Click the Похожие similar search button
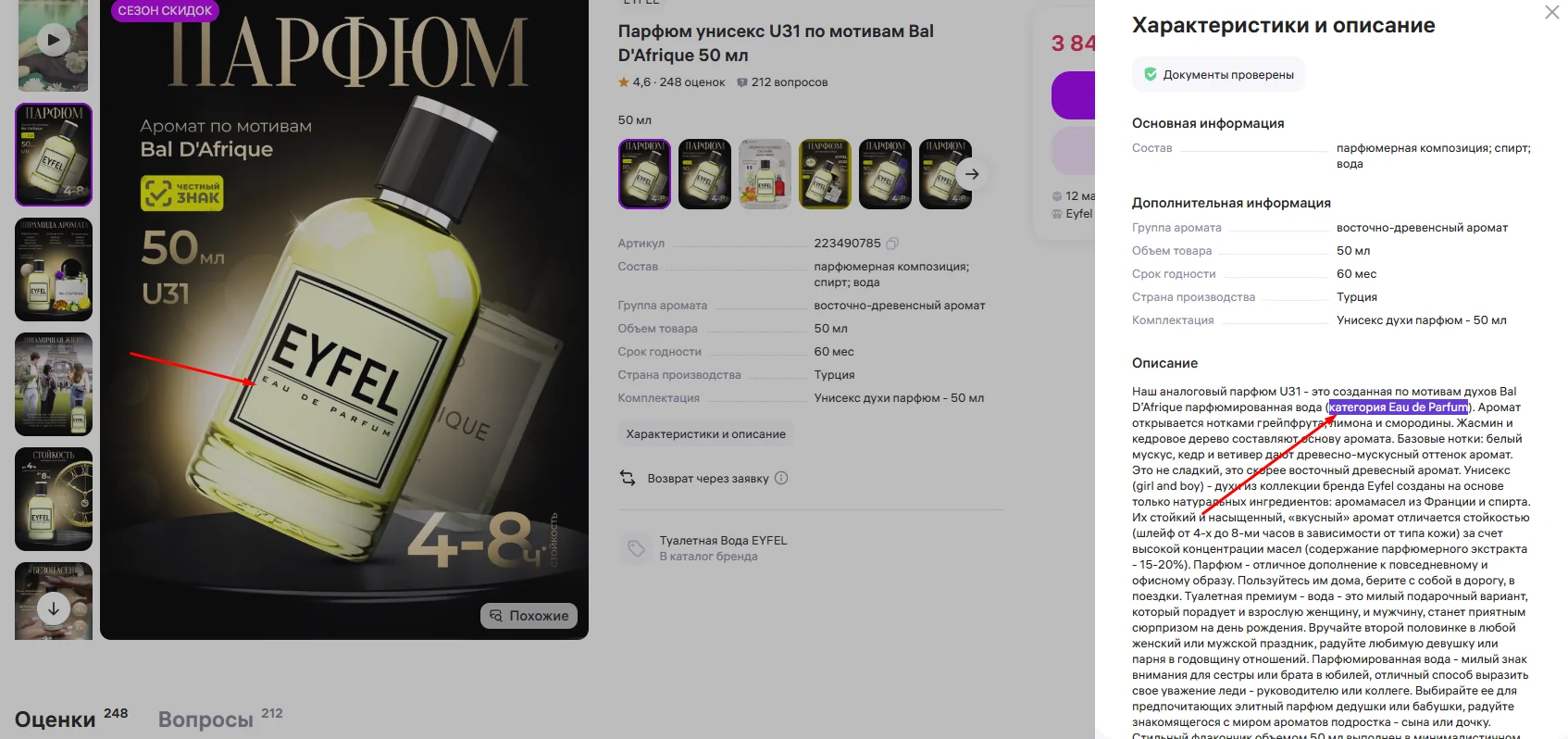 point(529,616)
